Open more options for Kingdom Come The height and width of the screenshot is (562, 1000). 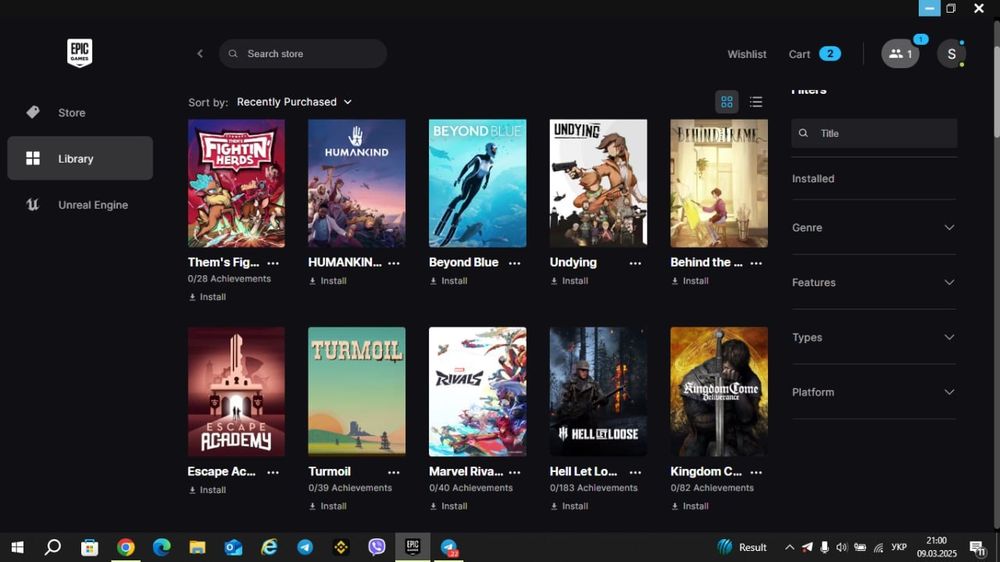756,472
